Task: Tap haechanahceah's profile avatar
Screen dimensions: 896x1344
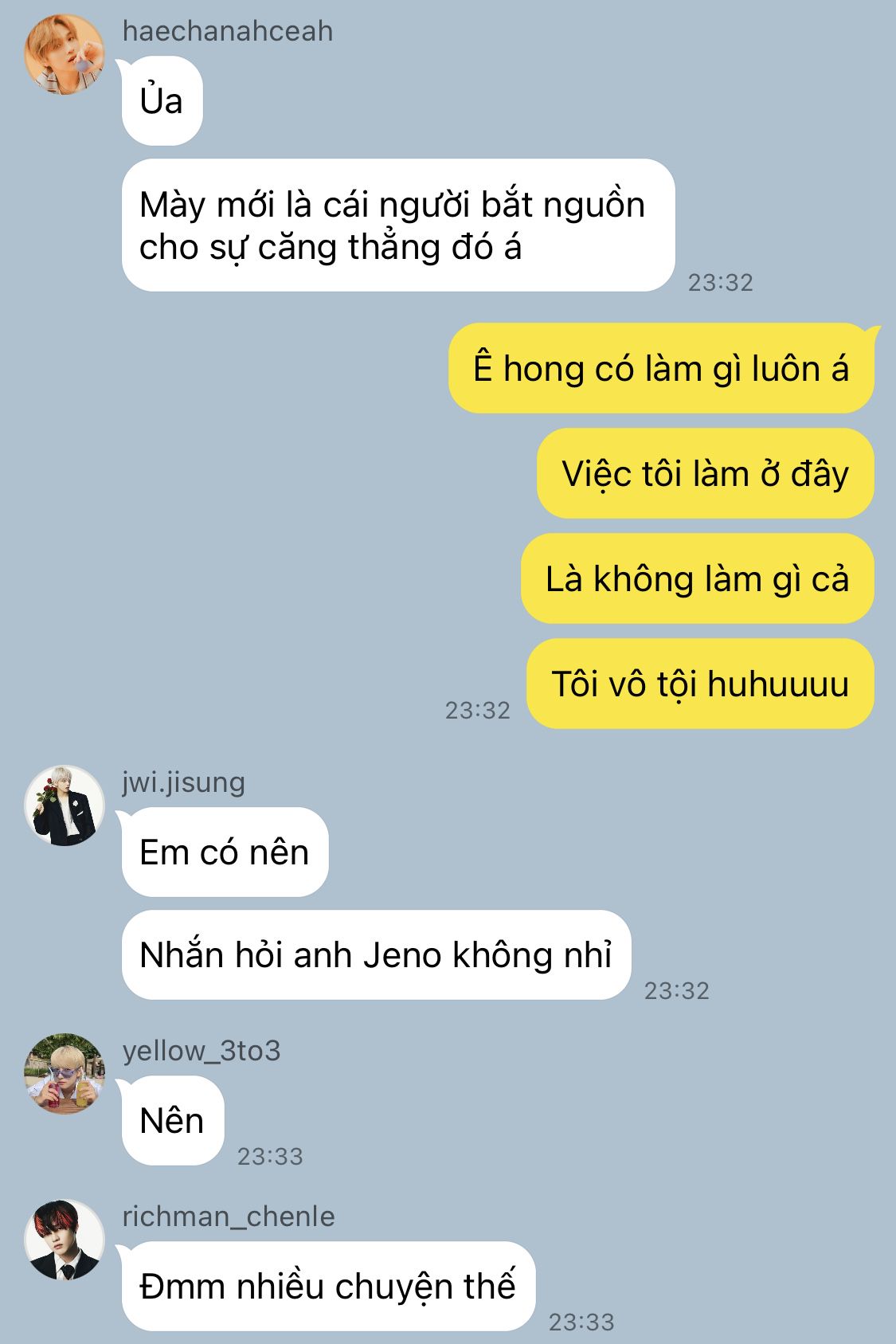Action: click(65, 55)
